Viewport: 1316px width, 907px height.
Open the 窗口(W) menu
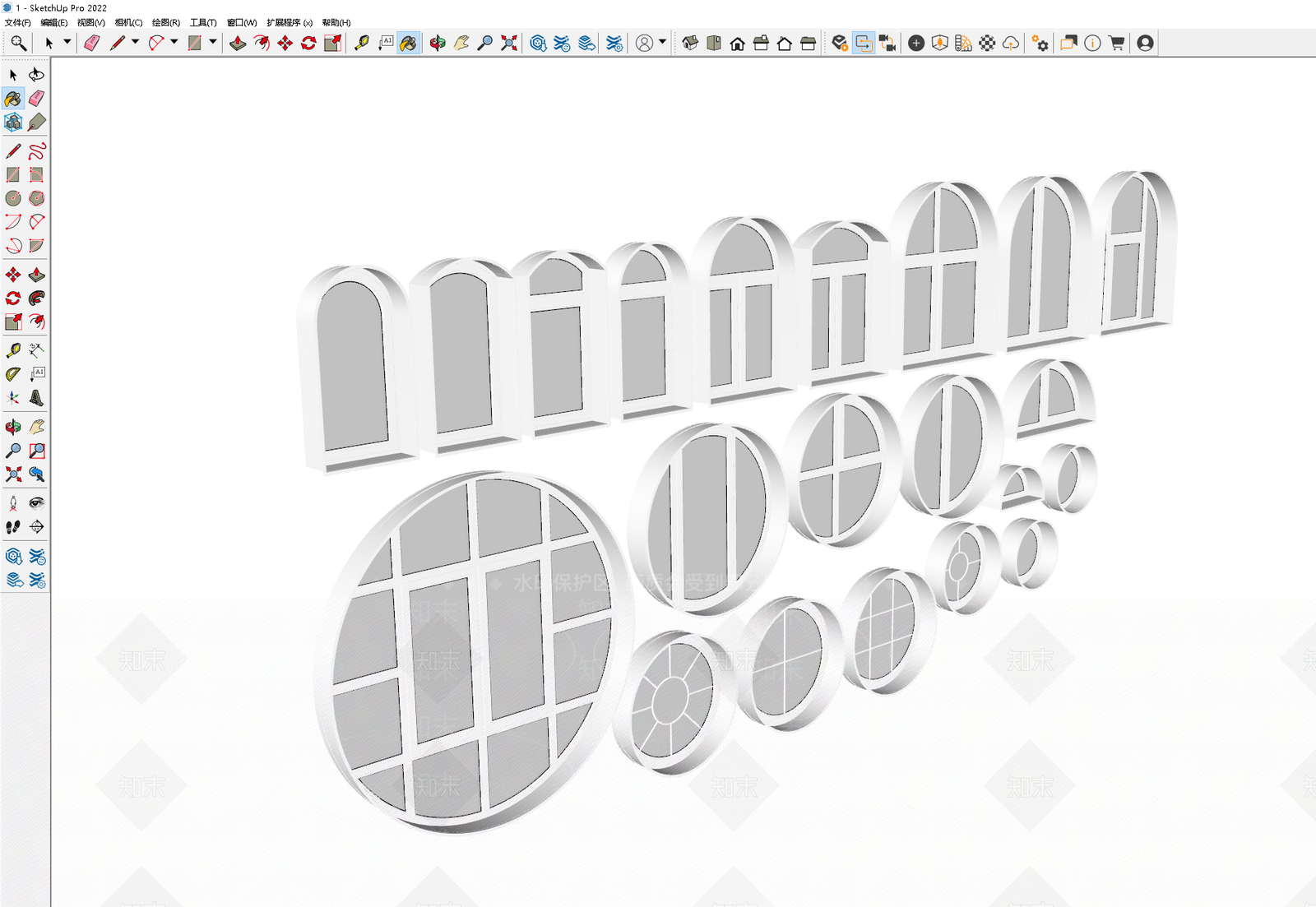pos(242,22)
